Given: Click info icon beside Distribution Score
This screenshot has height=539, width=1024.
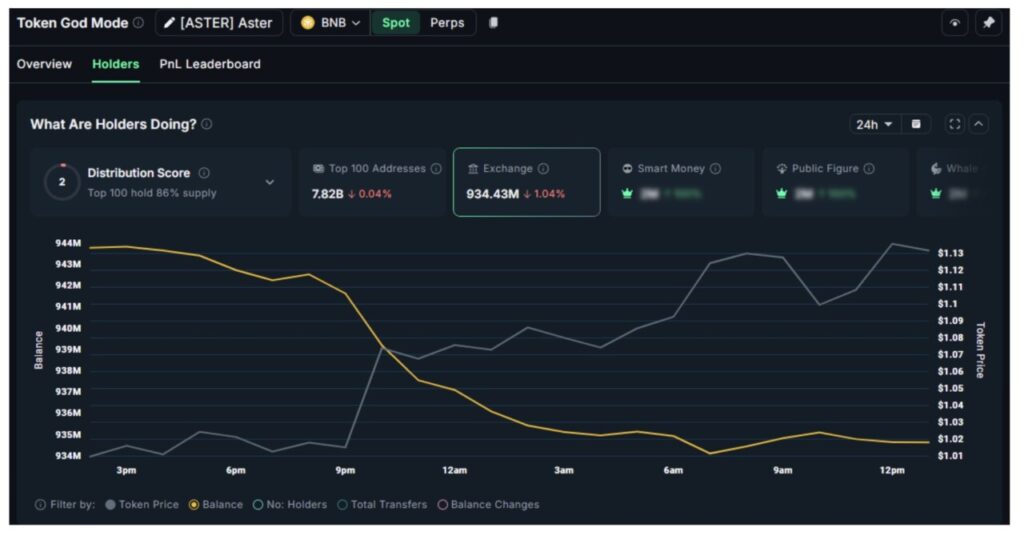Looking at the screenshot, I should pos(204,173).
